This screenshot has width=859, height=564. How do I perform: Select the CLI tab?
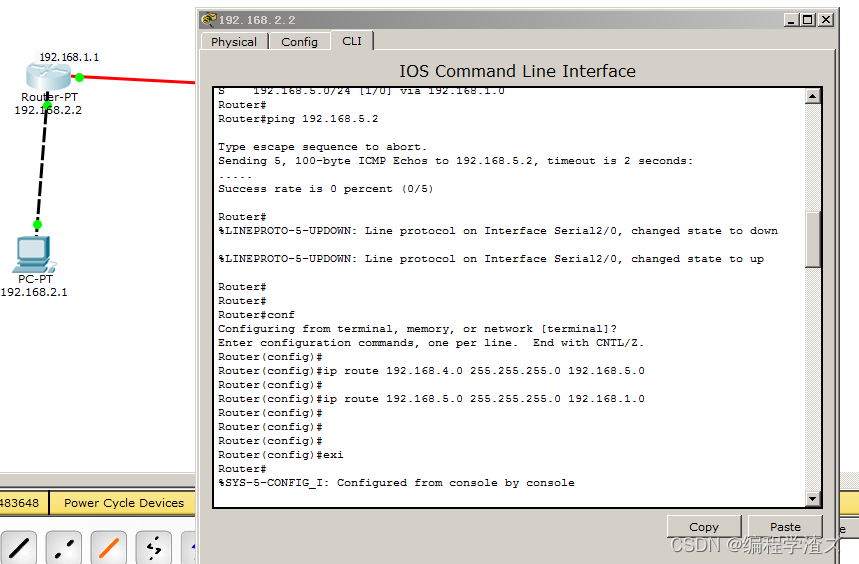(x=352, y=41)
